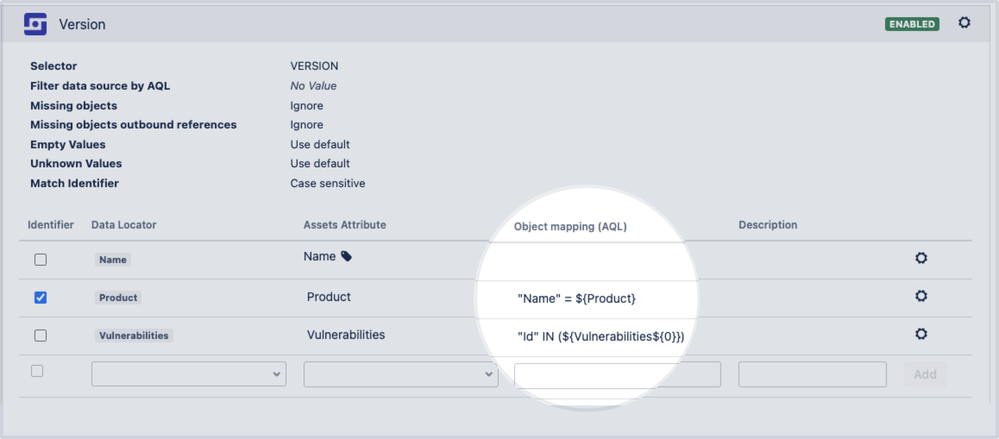Click the Filter data source by AQL label

point(100,85)
